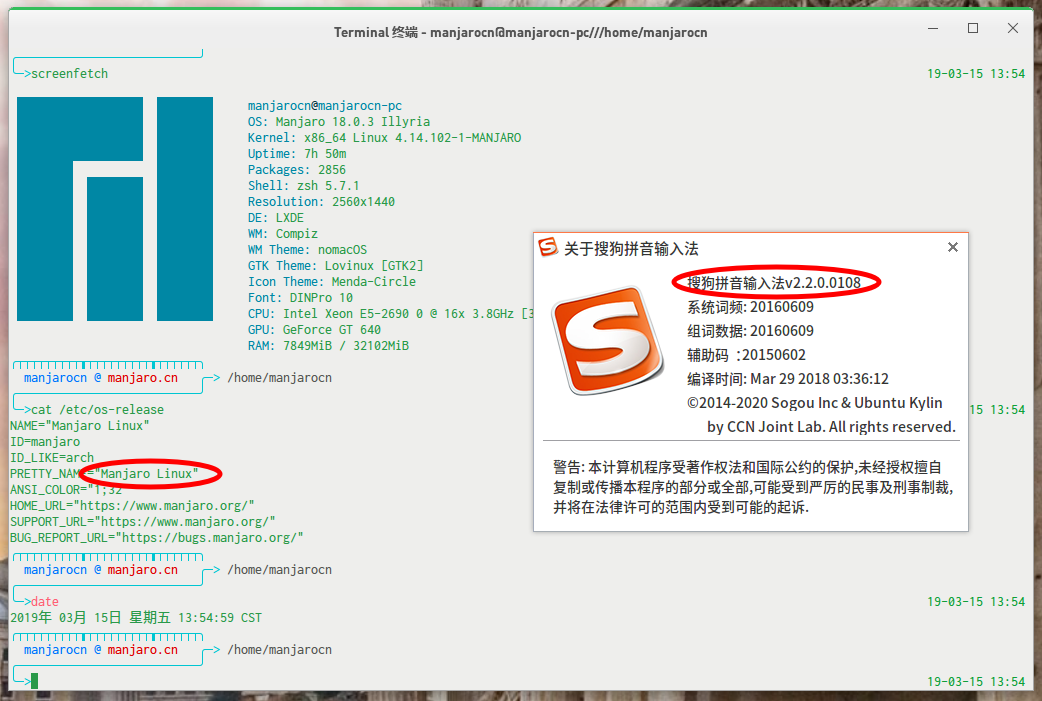Screen dimensions: 1042x701
Task: Click the Sogou logo in dialog title bar
Action: click(x=548, y=247)
